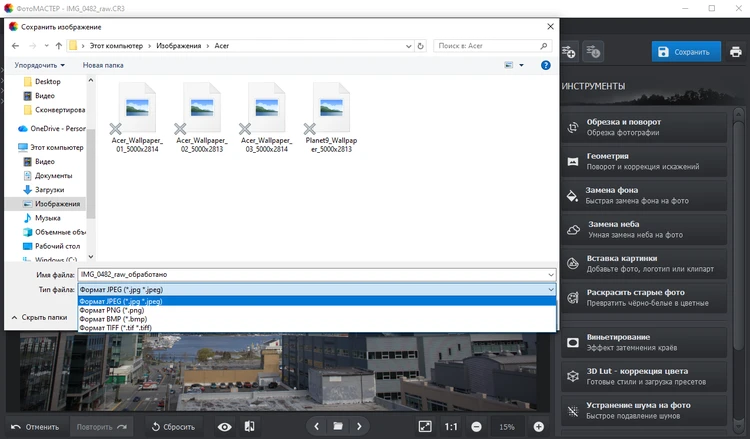The image size is (750, 439).
Task: Select Изображения in the navigation tree
Action: [x=57, y=203]
